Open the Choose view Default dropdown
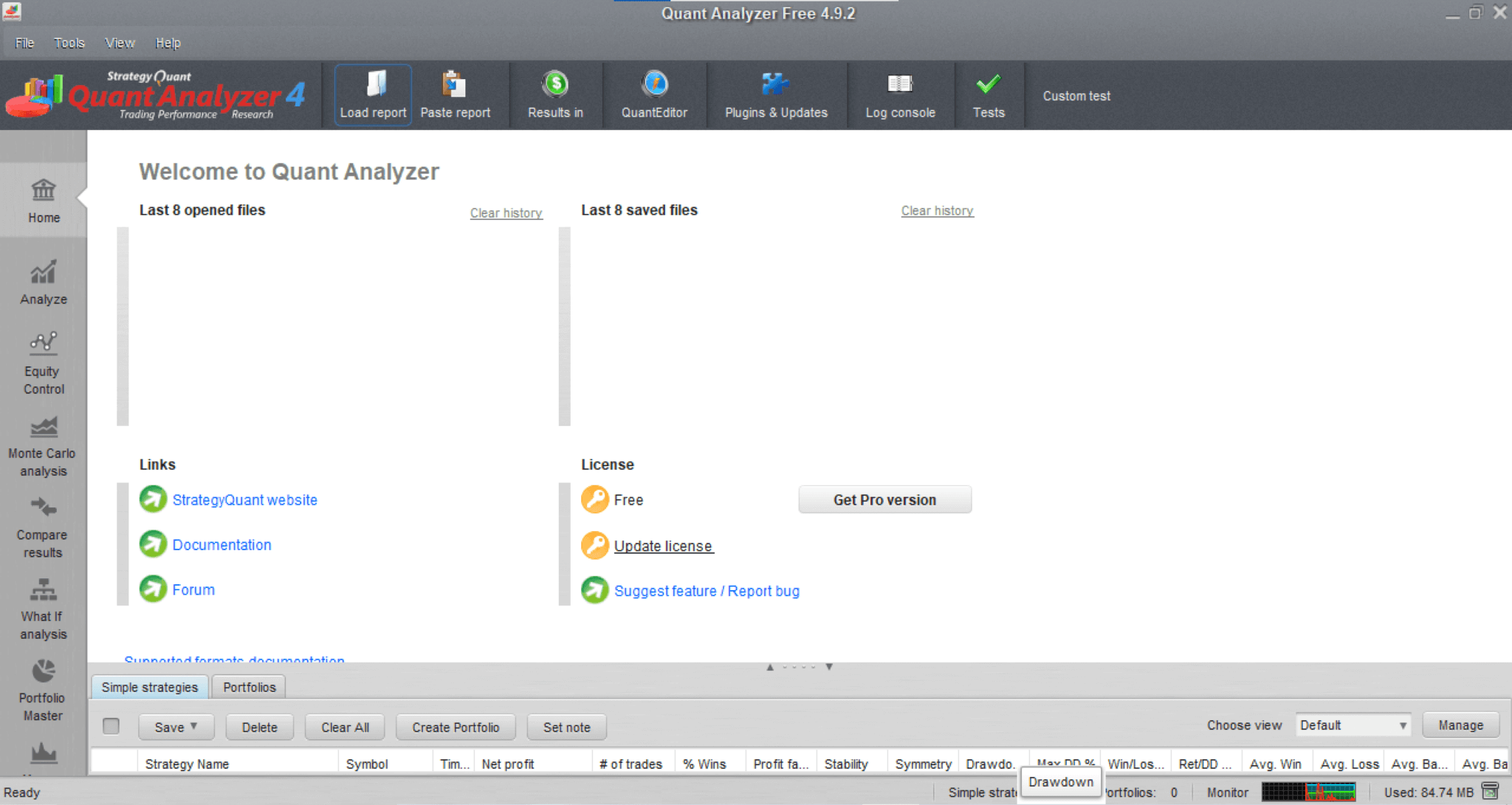Viewport: 1512px width, 805px height. coord(1353,724)
